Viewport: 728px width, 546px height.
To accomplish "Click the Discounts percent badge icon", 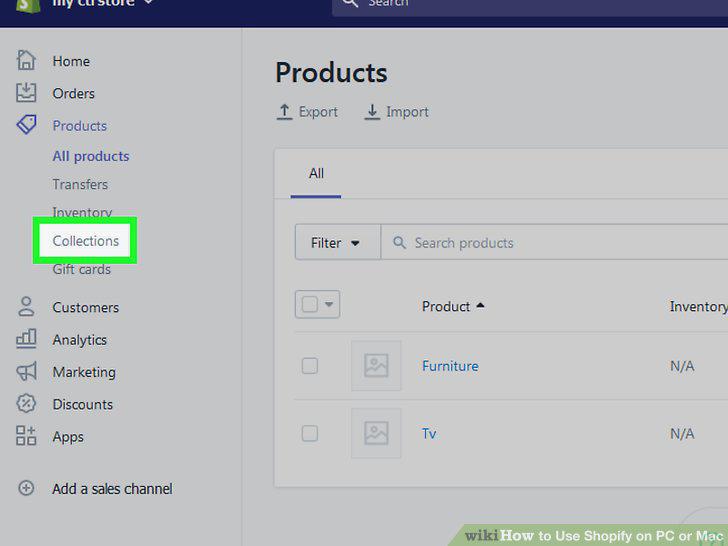I will 26,403.
